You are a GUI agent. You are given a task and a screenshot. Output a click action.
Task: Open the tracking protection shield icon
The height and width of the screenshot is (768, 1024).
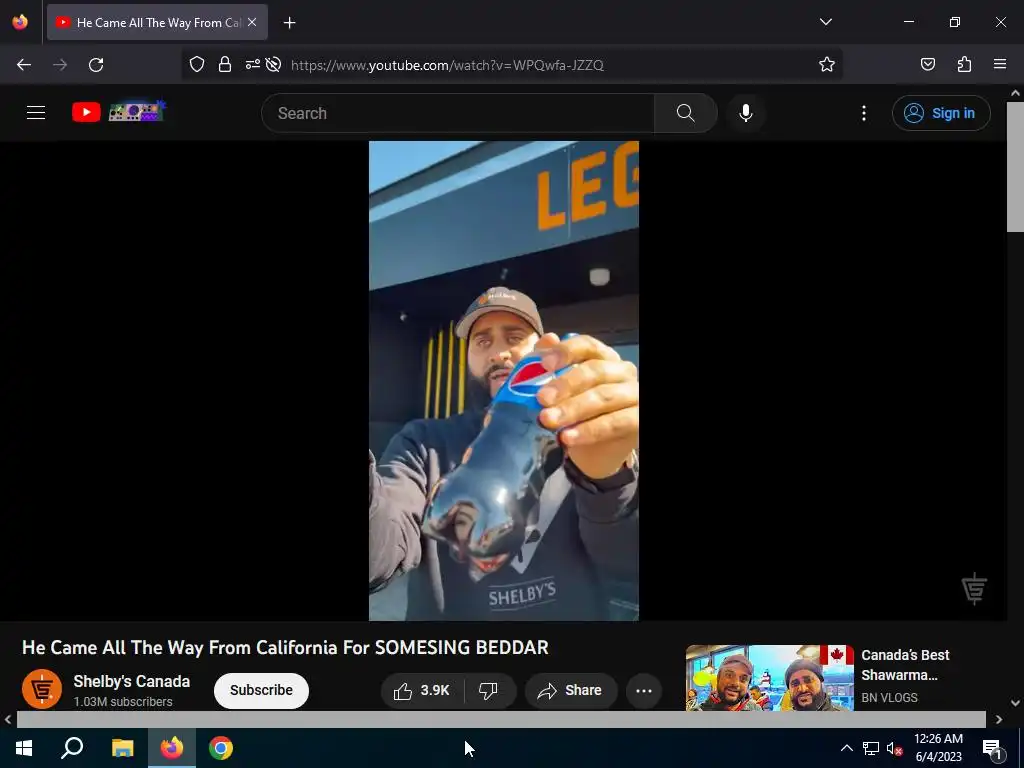[197, 64]
